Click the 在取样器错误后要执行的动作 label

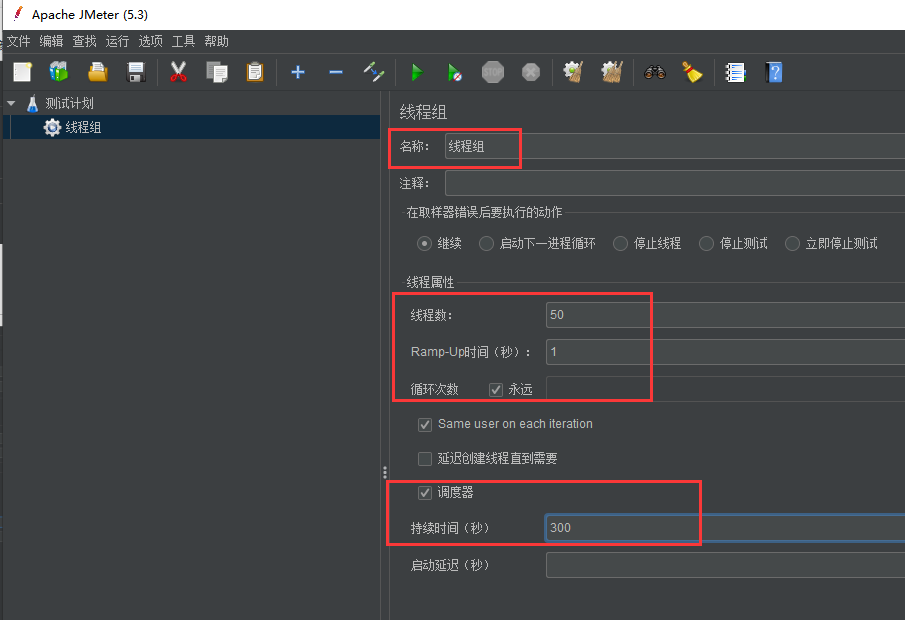tap(484, 212)
